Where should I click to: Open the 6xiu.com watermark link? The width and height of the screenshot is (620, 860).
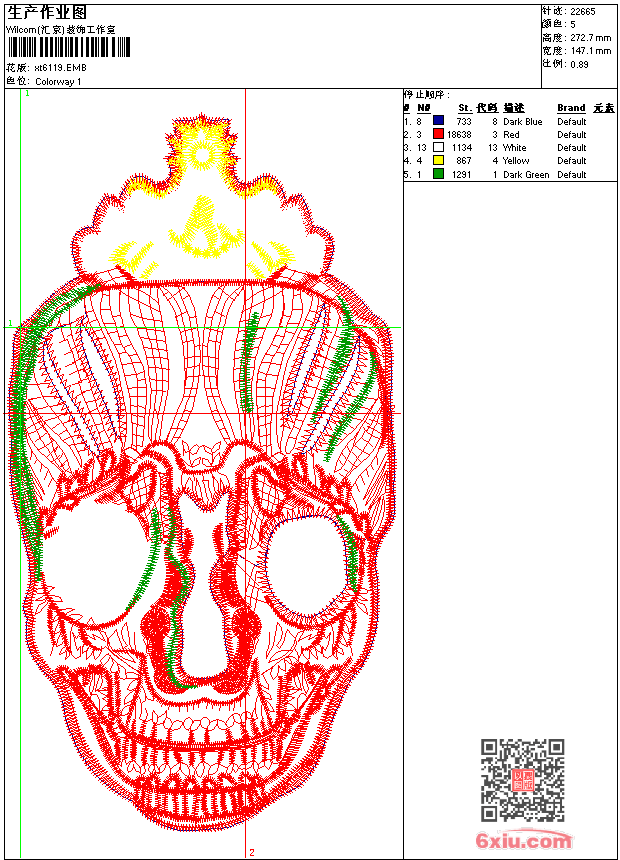click(523, 841)
